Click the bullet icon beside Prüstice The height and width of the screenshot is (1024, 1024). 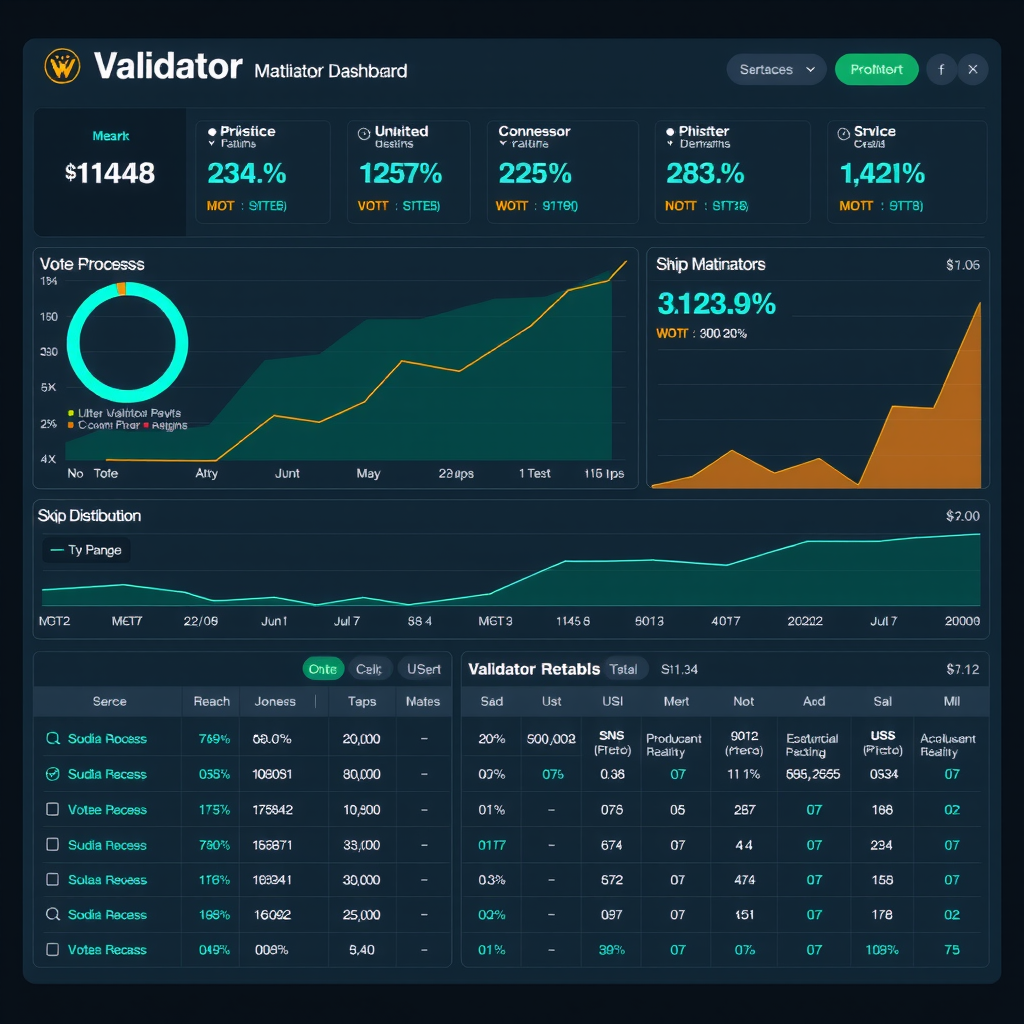(x=212, y=132)
